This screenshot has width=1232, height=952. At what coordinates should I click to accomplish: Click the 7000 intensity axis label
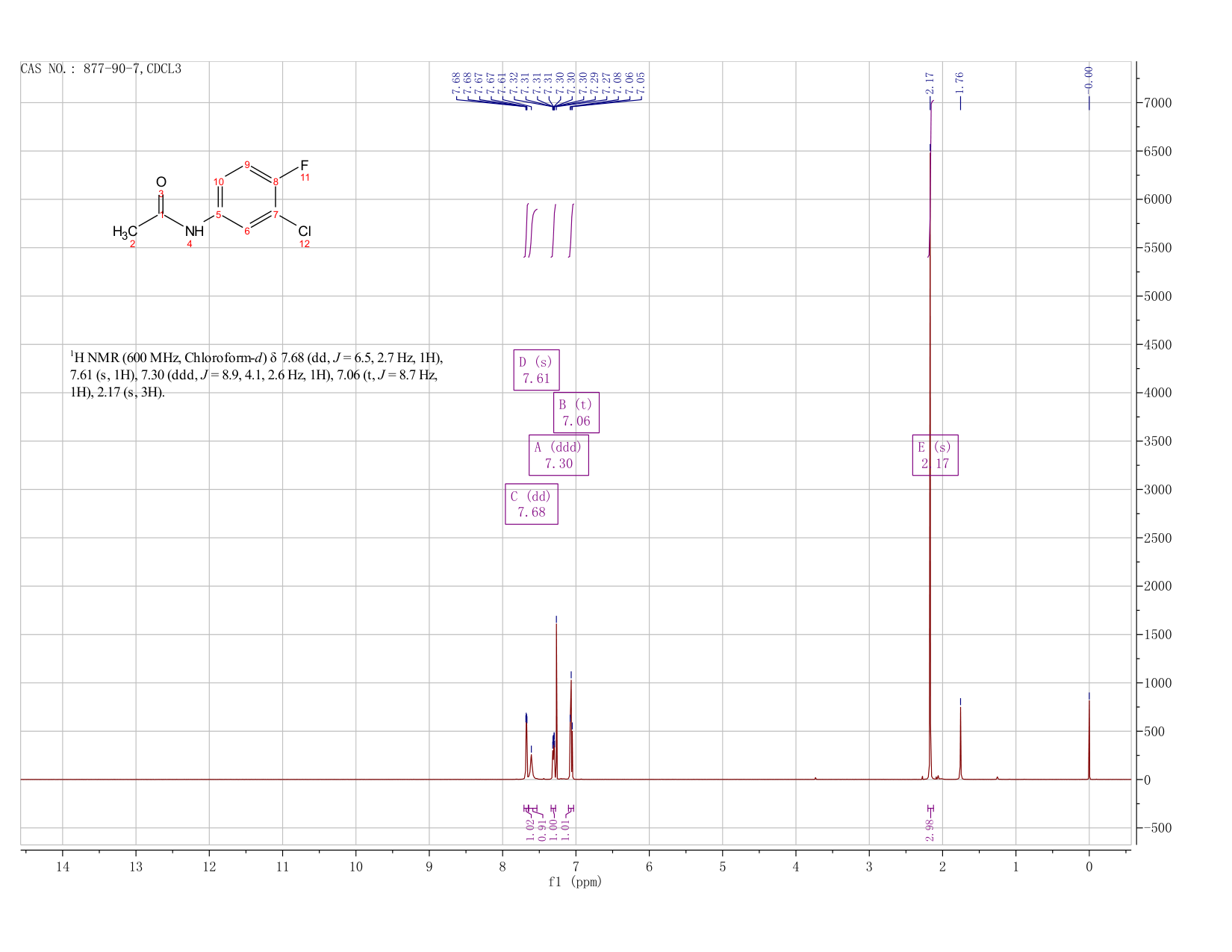1157,103
